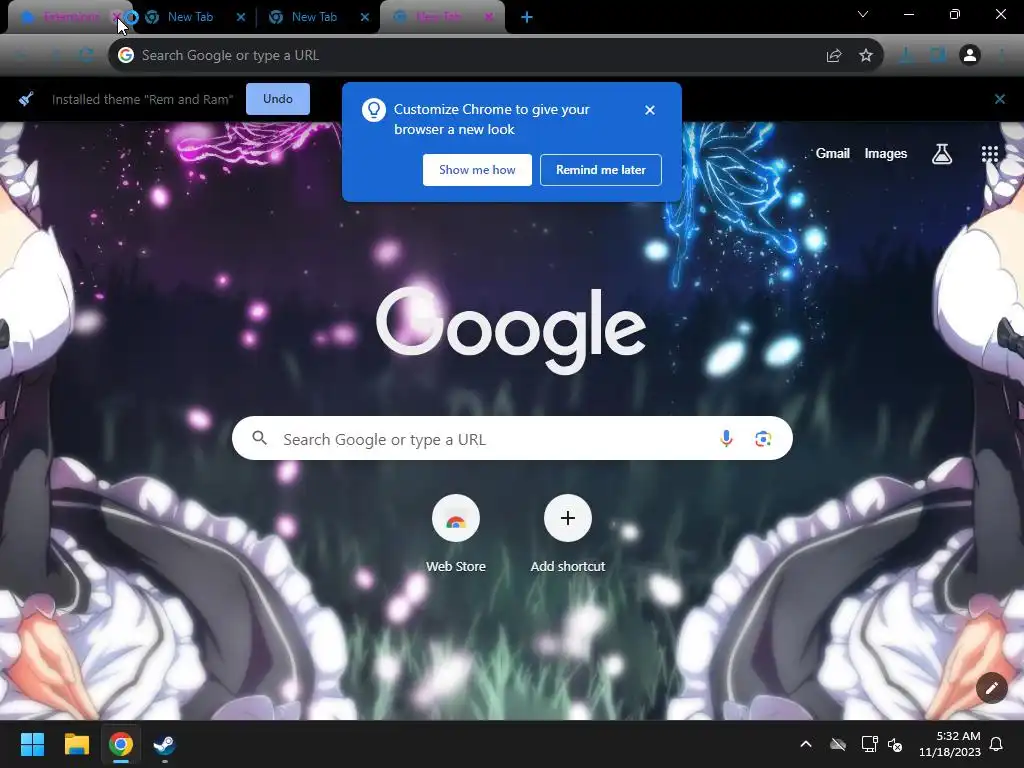Open Chrome Labs flask in the toolbar
This screenshot has height=768, width=1024.
click(906, 56)
